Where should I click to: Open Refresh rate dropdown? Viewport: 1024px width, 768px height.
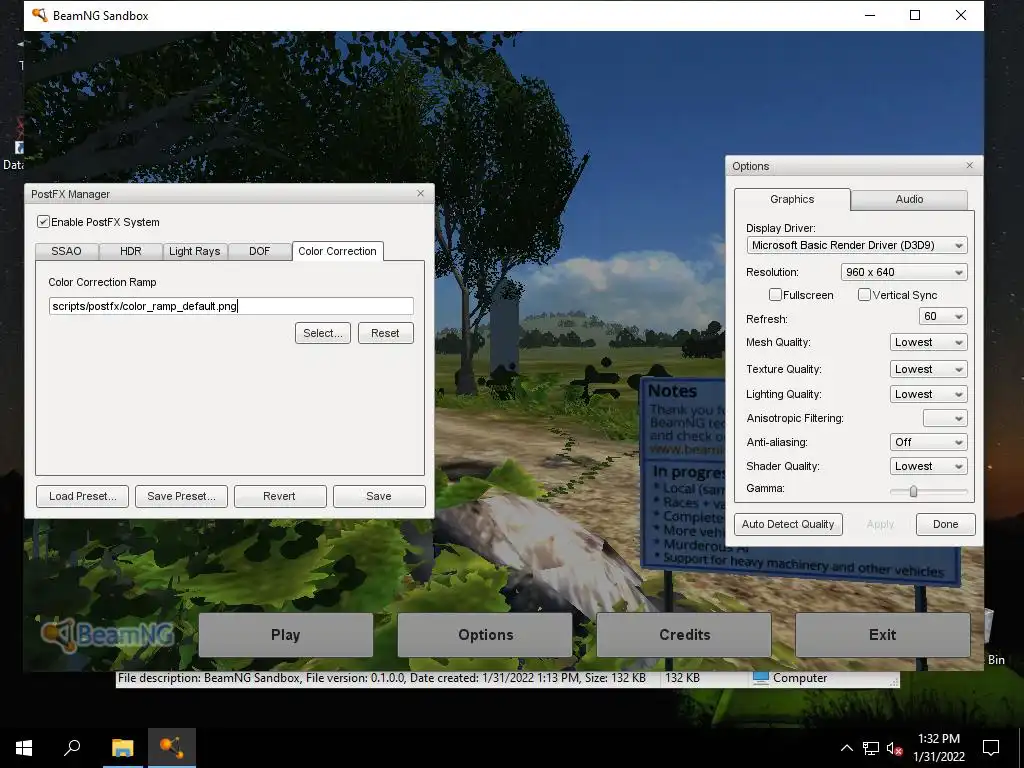coord(943,316)
